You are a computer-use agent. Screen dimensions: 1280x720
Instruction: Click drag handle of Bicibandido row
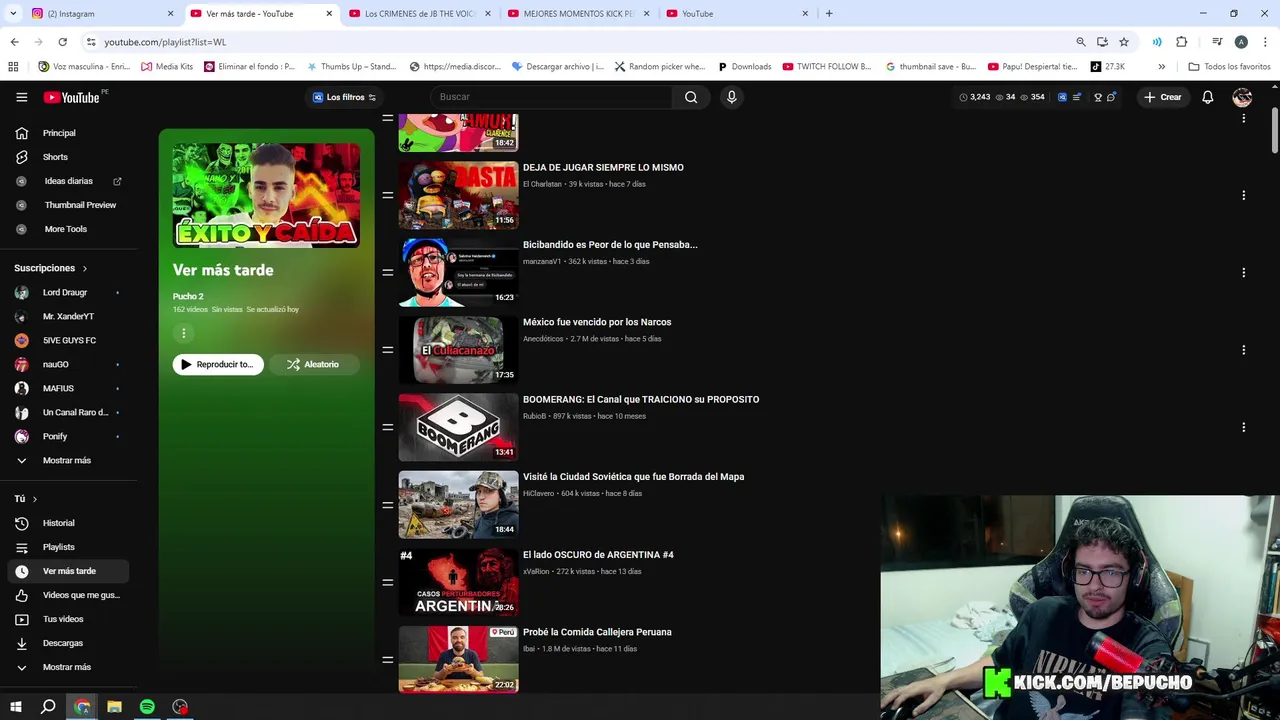[x=387, y=272]
